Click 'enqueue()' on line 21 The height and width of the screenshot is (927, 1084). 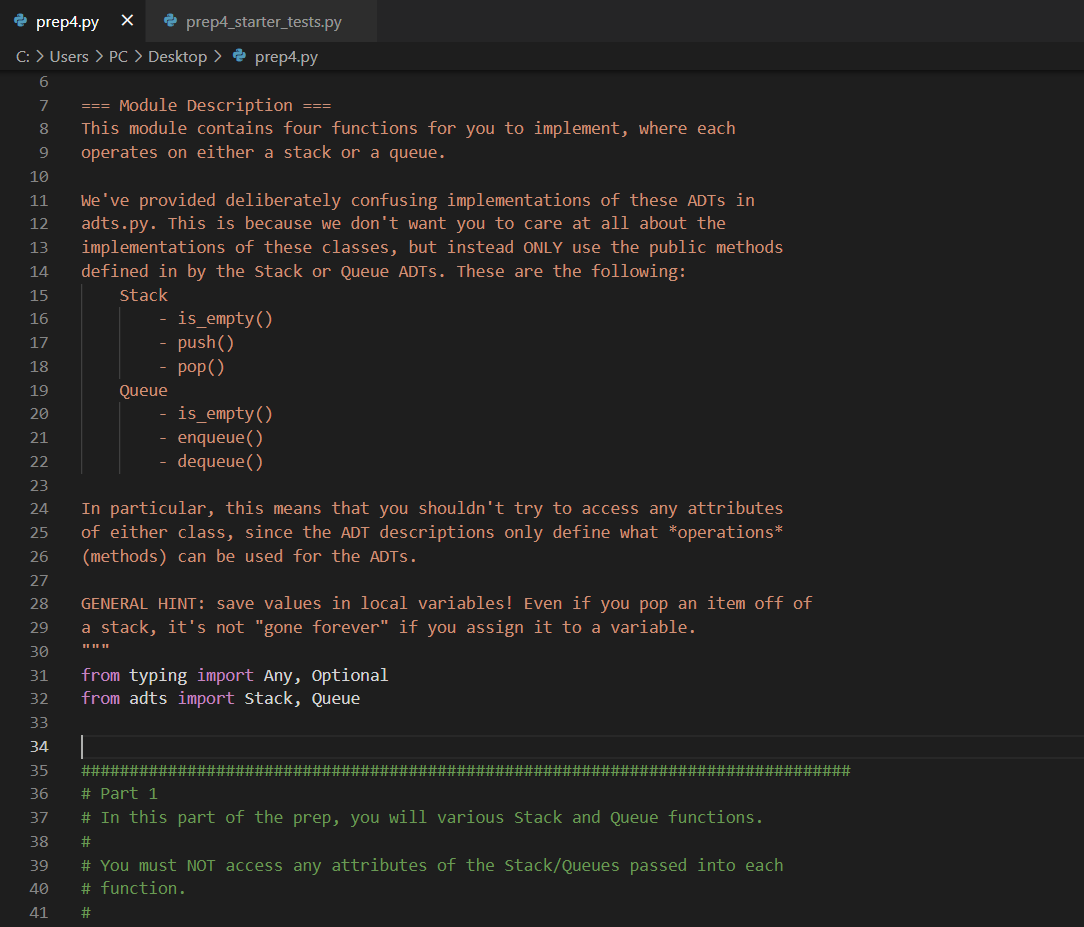click(221, 438)
